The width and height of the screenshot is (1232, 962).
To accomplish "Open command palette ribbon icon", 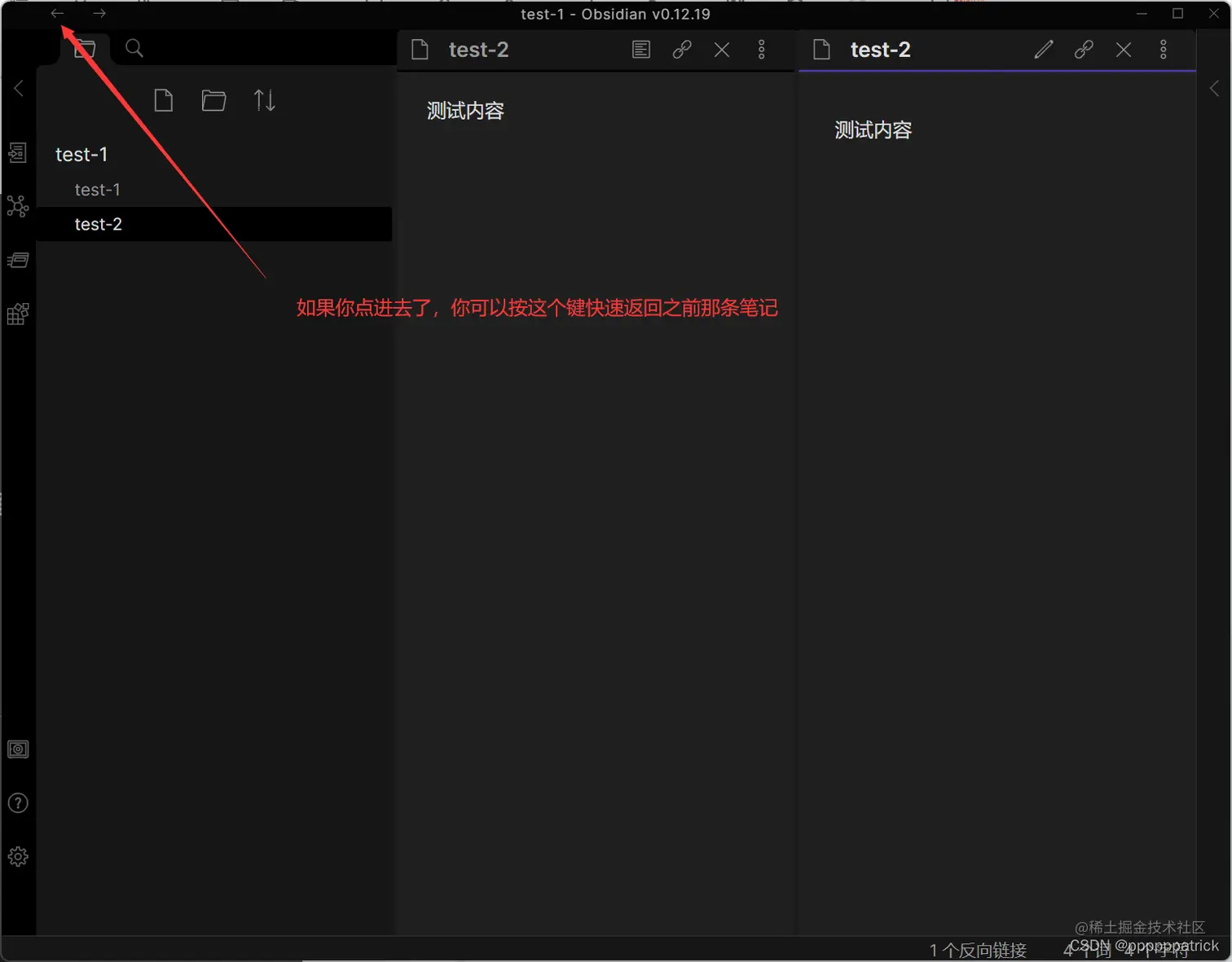I will coord(18,314).
